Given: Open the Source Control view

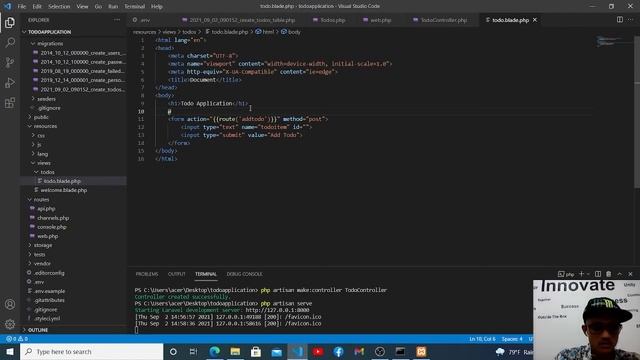Looking at the screenshot, I should click(10, 62).
